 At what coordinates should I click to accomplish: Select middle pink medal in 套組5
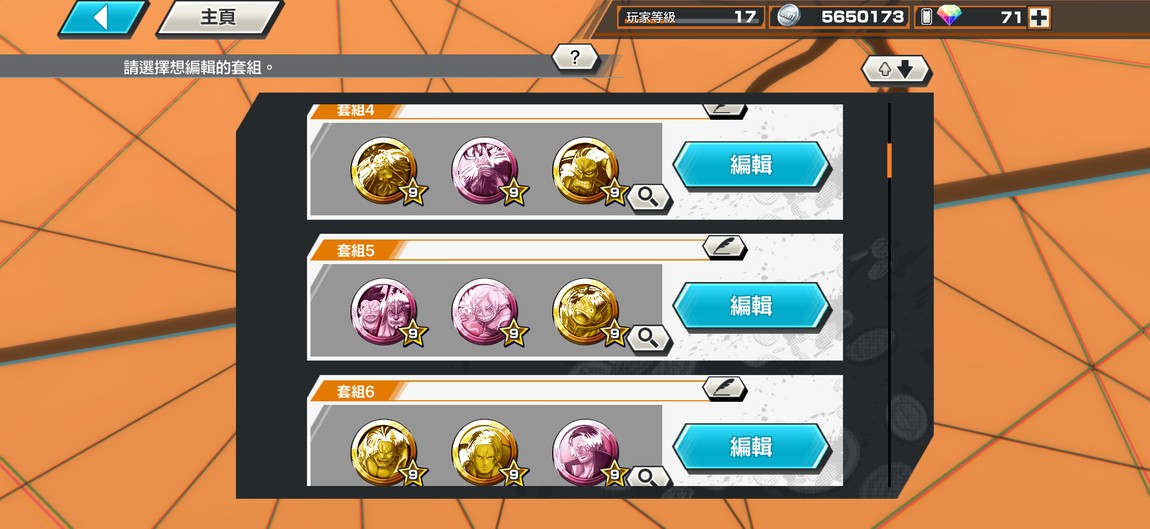pyautogui.click(x=484, y=311)
